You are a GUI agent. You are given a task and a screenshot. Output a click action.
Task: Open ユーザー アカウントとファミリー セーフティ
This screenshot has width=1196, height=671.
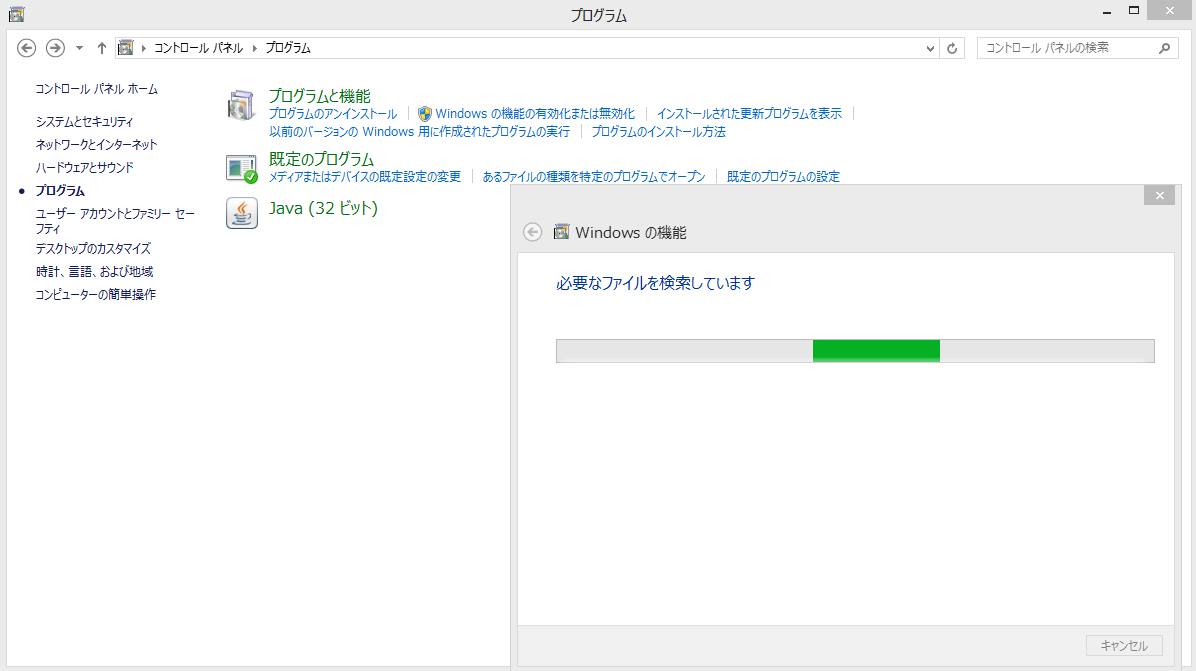[x=115, y=221]
